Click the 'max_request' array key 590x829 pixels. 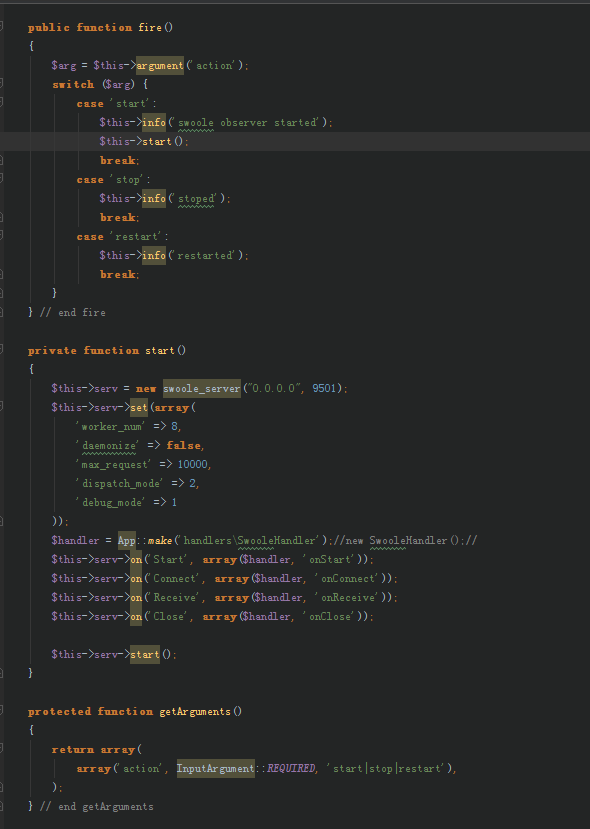click(114, 465)
